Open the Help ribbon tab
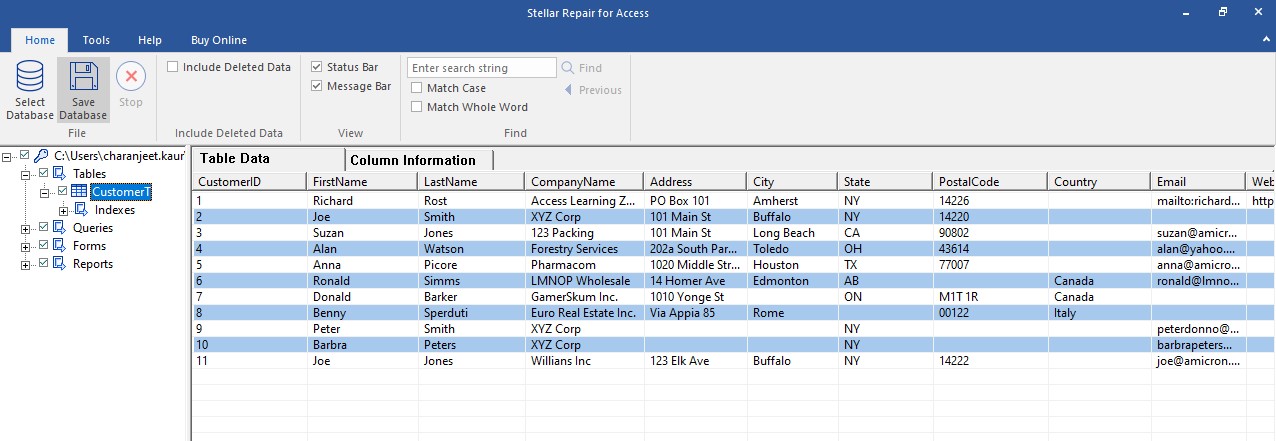The width and height of the screenshot is (1276, 441). point(150,40)
